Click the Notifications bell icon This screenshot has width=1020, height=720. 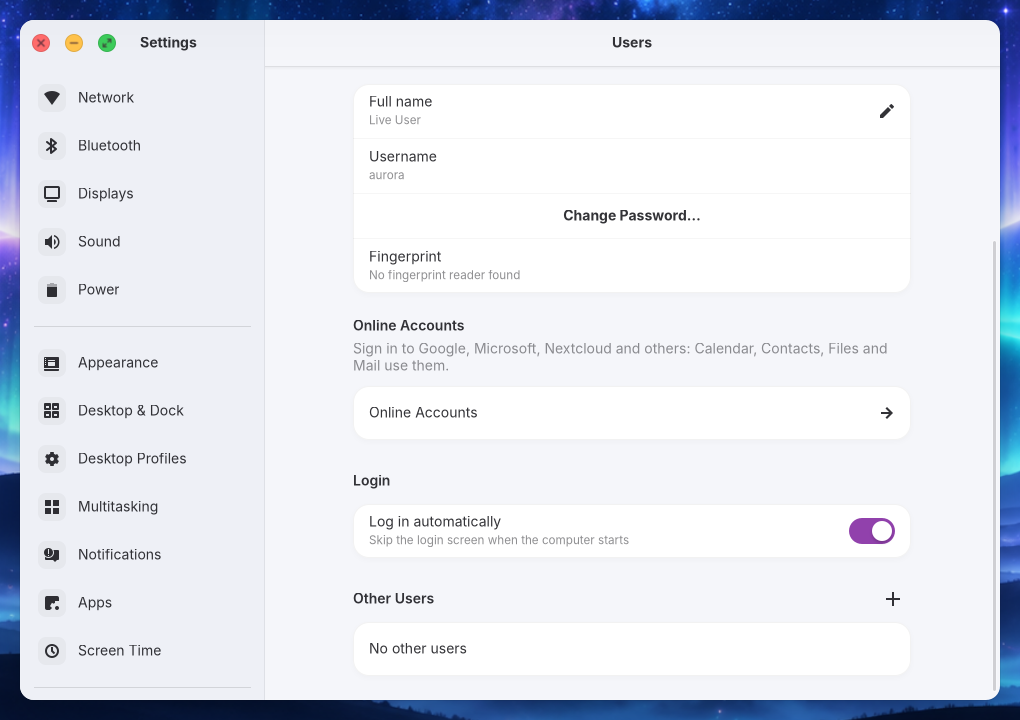[52, 555]
